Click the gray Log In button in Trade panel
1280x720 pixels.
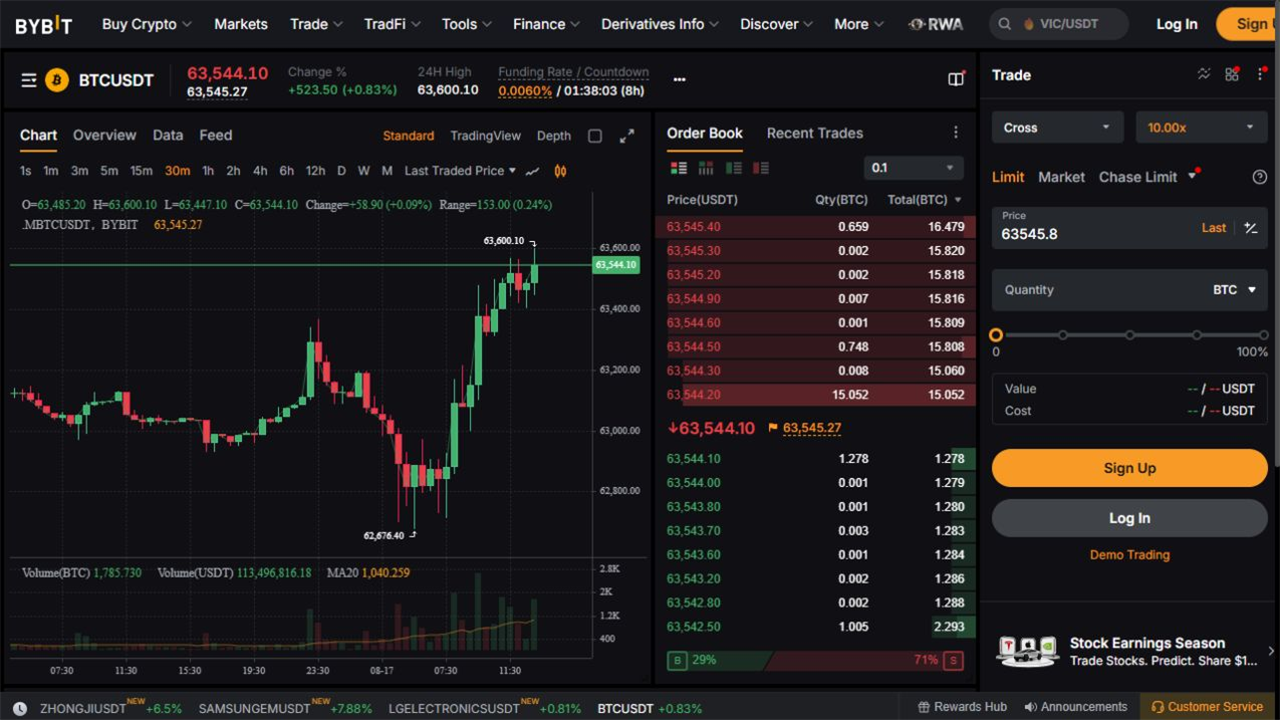pos(1130,518)
